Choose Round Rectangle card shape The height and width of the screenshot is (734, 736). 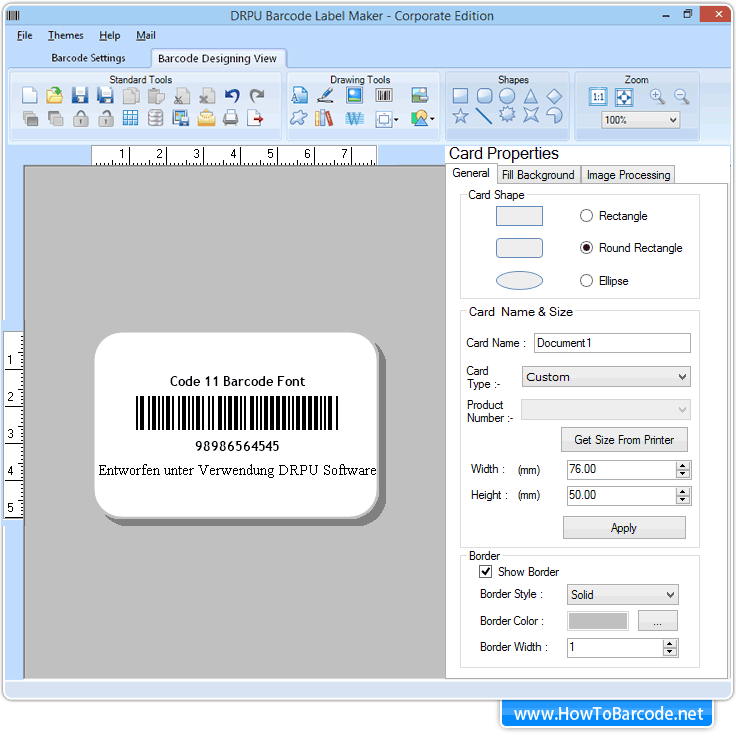[586, 247]
